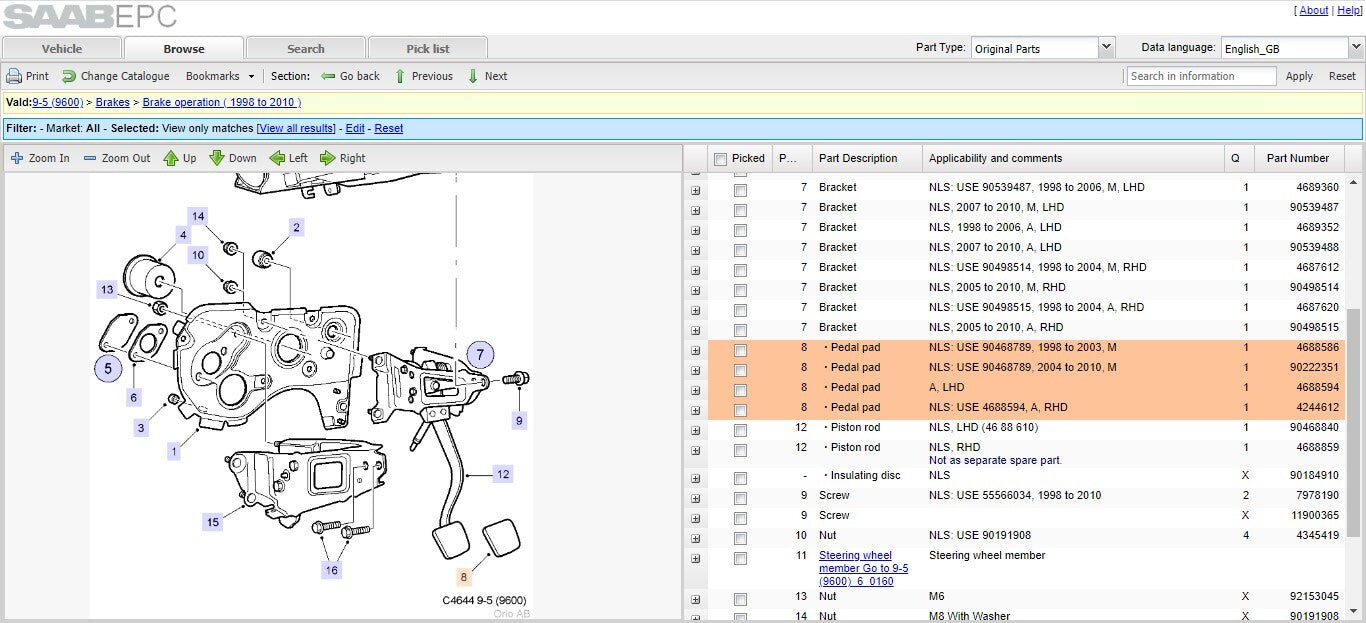Tick checkbox for Pedal pad 90222351
The image size is (1366, 623).
(x=740, y=370)
